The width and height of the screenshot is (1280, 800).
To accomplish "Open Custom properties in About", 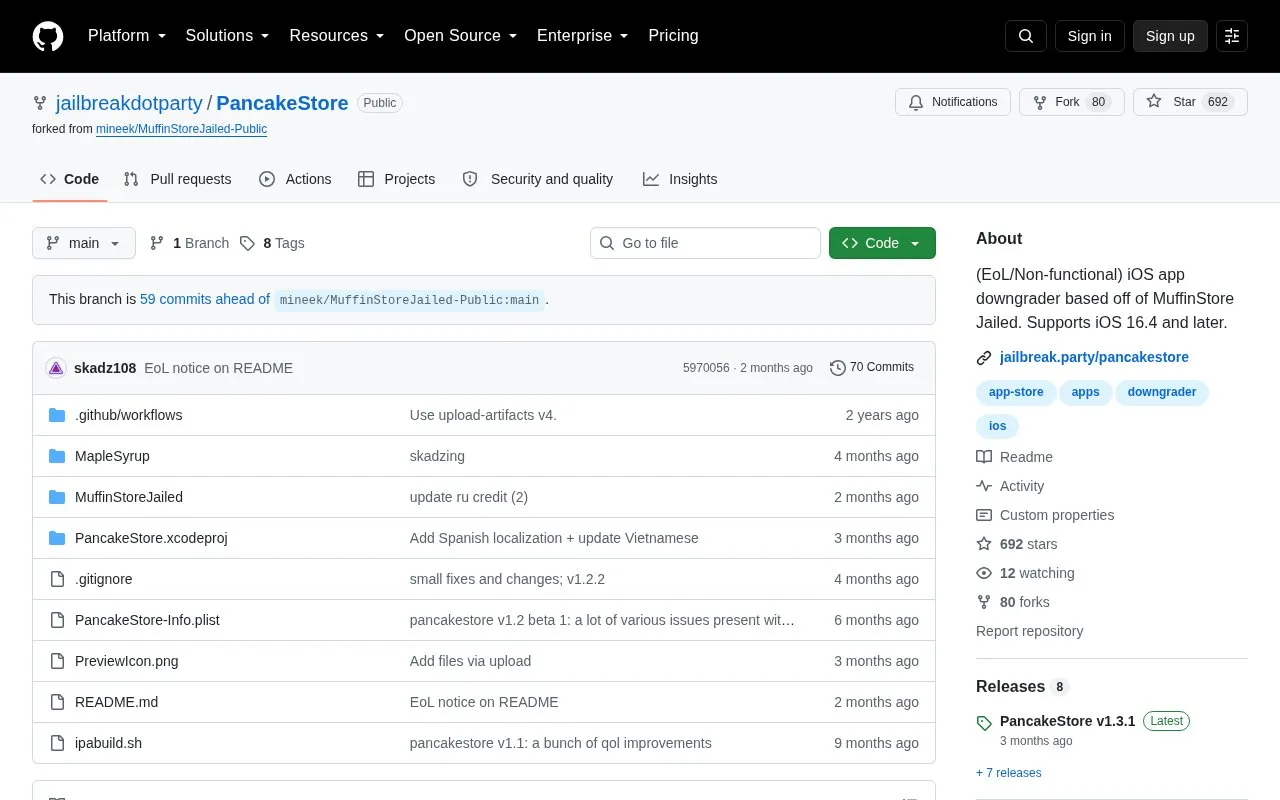I will [x=1045, y=515].
